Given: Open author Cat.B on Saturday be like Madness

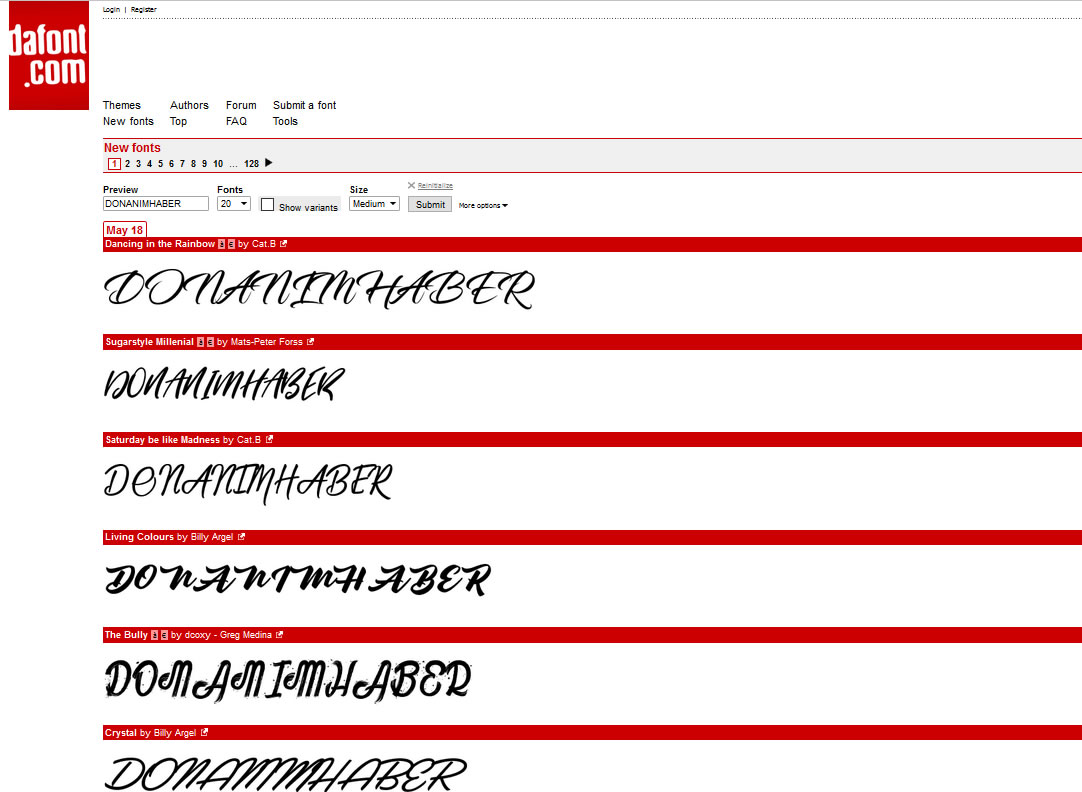Looking at the screenshot, I should pos(249,439).
